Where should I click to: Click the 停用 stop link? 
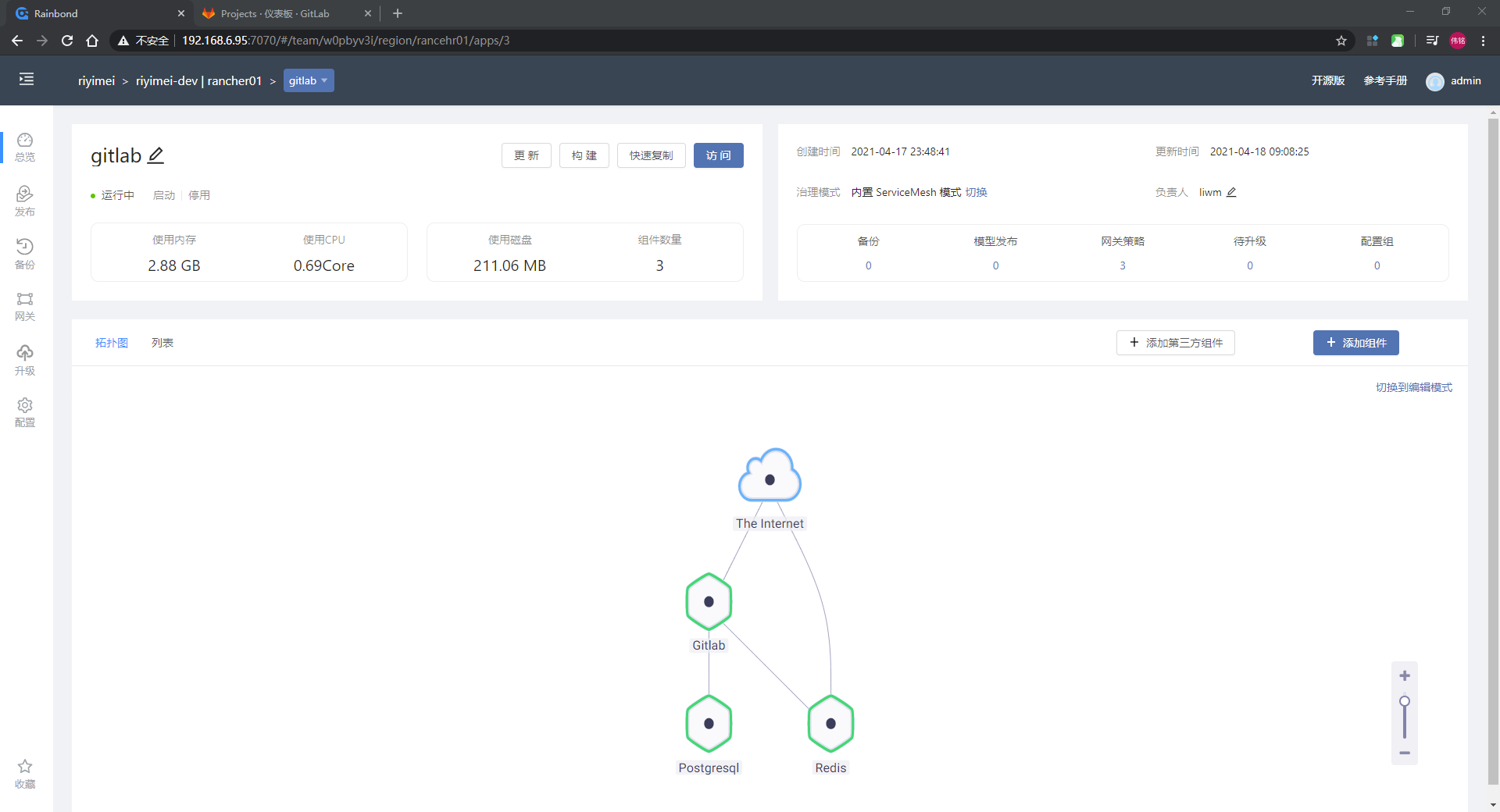tap(199, 195)
